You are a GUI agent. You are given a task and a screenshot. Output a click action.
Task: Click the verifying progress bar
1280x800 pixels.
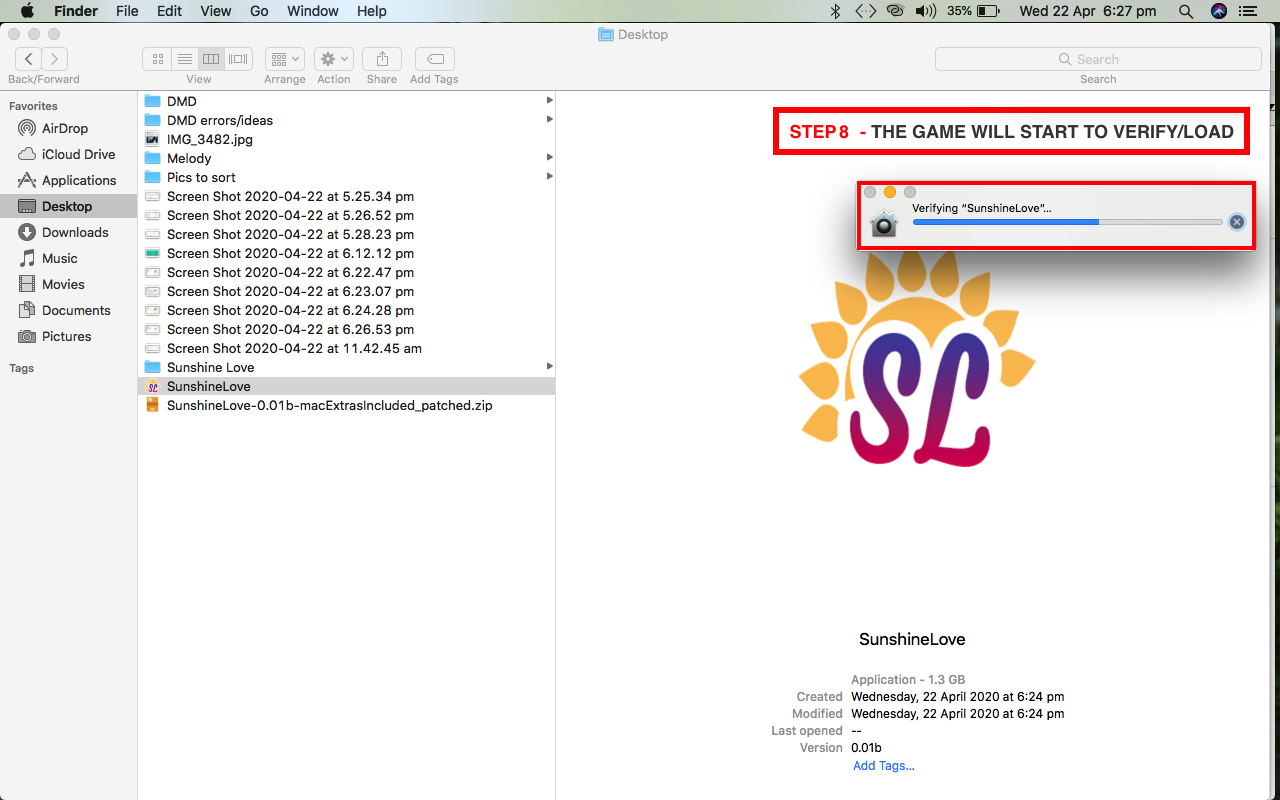point(1067,222)
